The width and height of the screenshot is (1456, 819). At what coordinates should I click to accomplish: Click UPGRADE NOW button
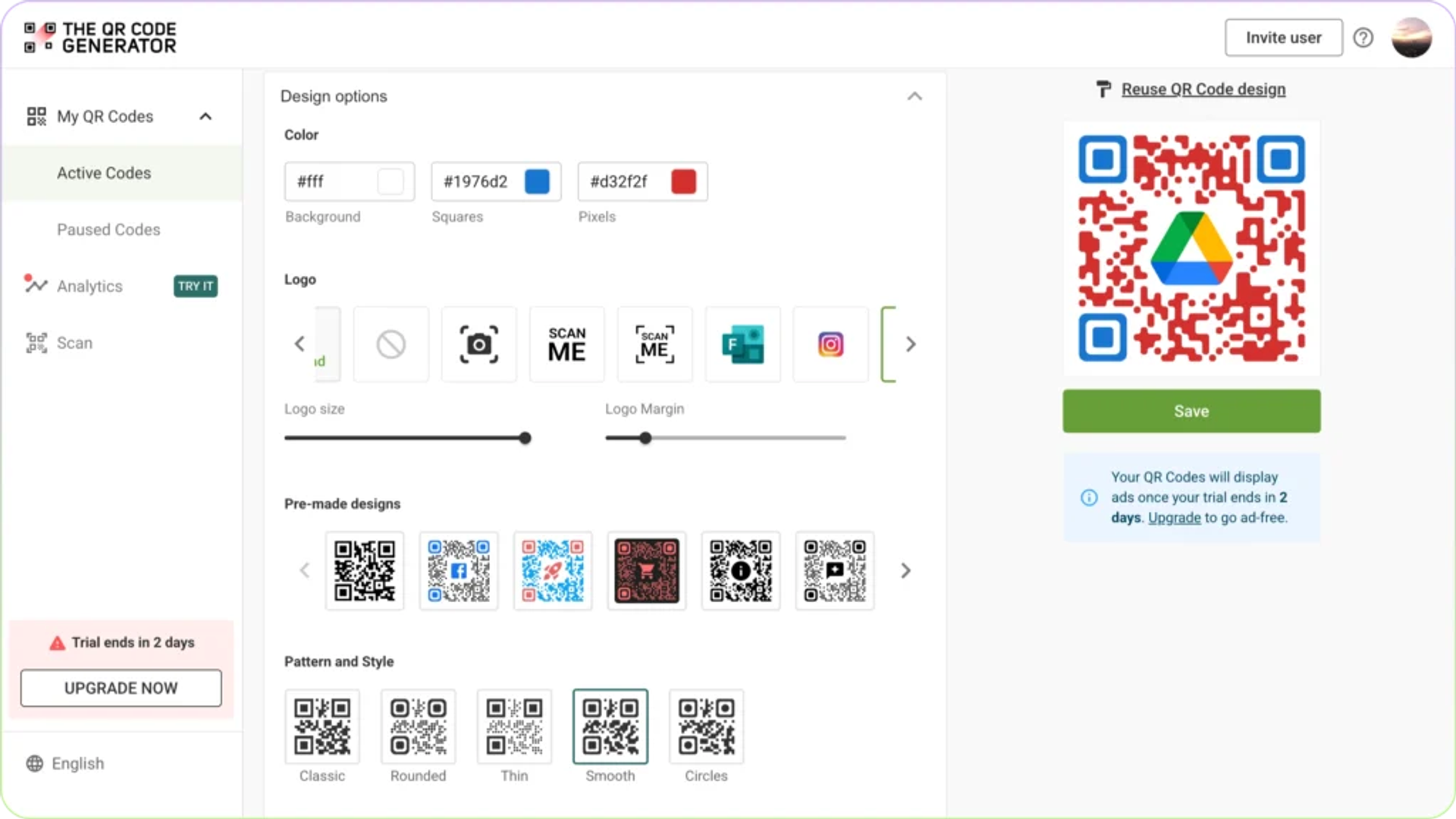(121, 688)
